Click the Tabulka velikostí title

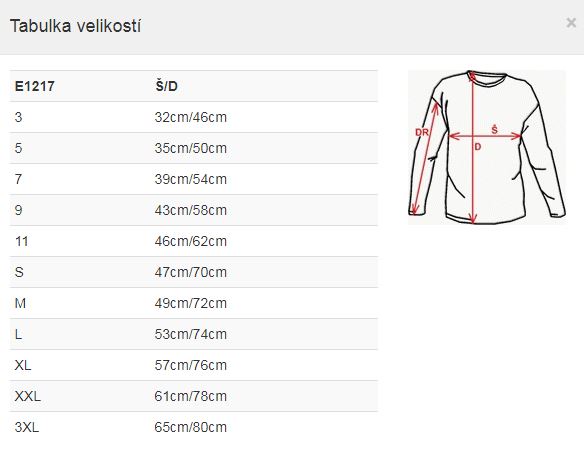tap(76, 26)
